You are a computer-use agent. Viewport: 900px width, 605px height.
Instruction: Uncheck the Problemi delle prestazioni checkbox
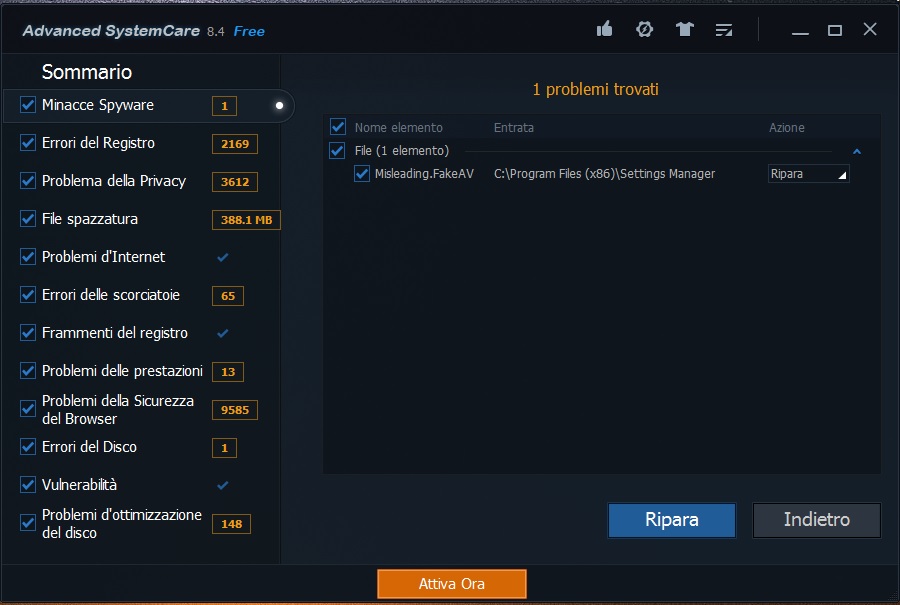(28, 371)
